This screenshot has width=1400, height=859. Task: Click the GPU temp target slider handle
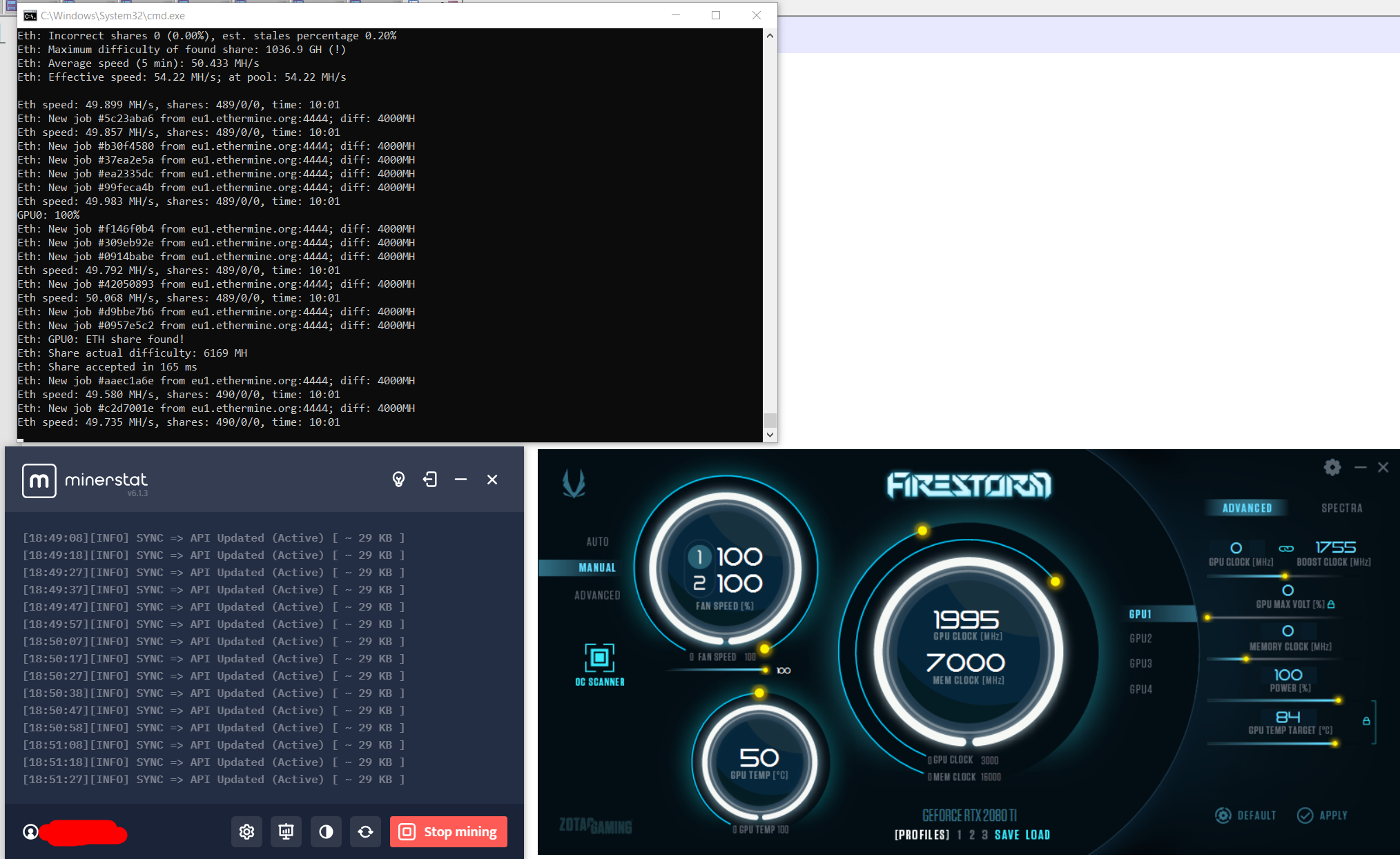click(1335, 744)
